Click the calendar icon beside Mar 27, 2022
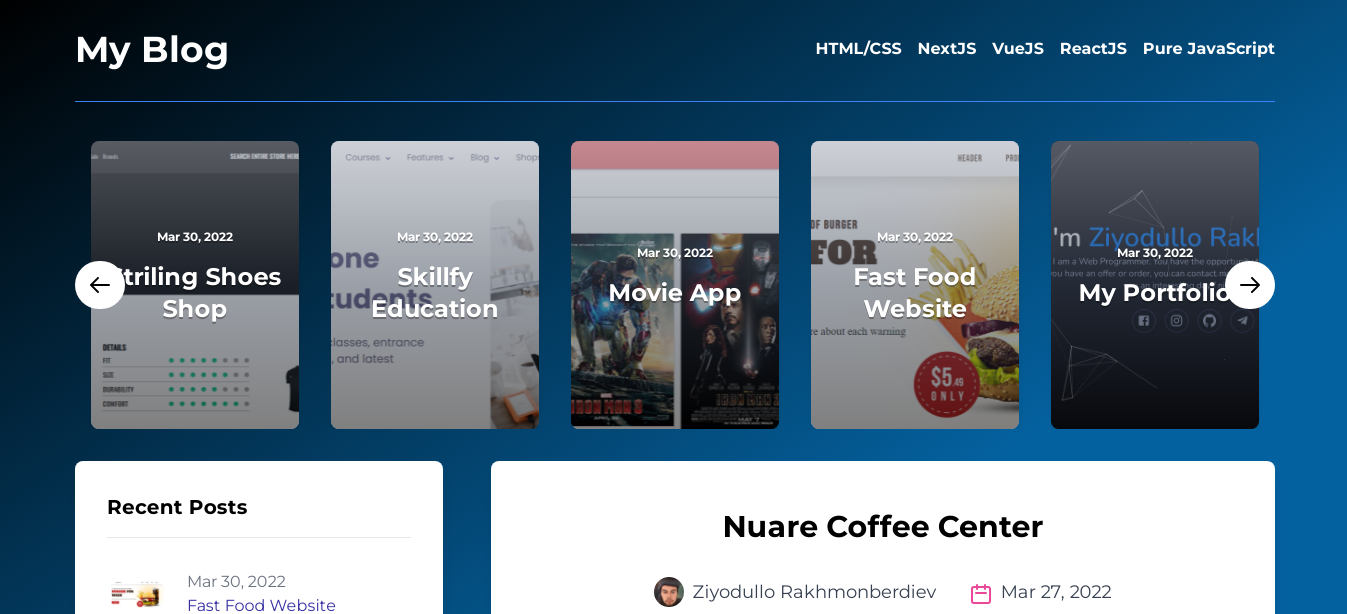The image size is (1347, 614). [981, 593]
